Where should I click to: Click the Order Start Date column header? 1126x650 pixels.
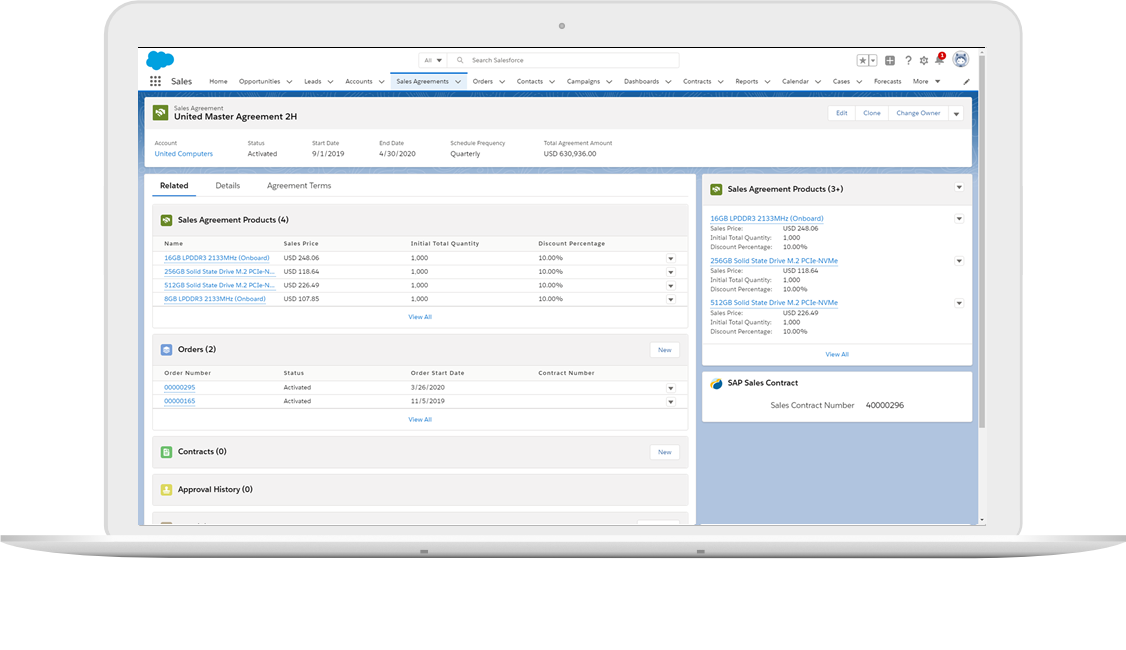point(437,373)
